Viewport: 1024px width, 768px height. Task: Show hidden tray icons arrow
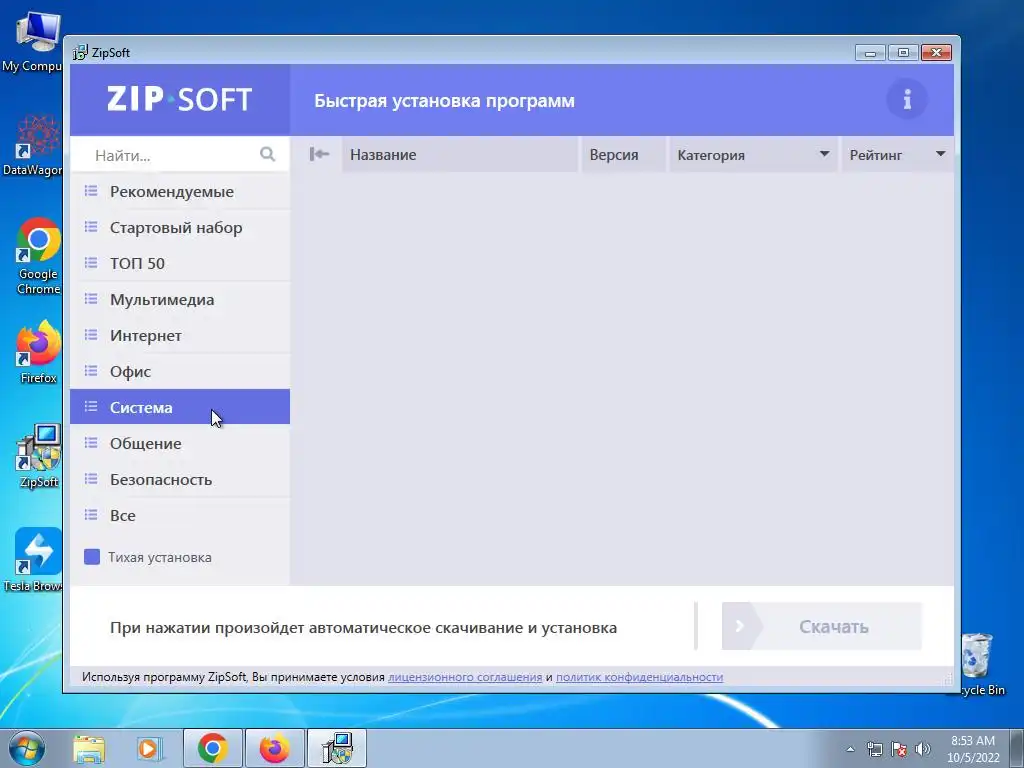tap(850, 749)
